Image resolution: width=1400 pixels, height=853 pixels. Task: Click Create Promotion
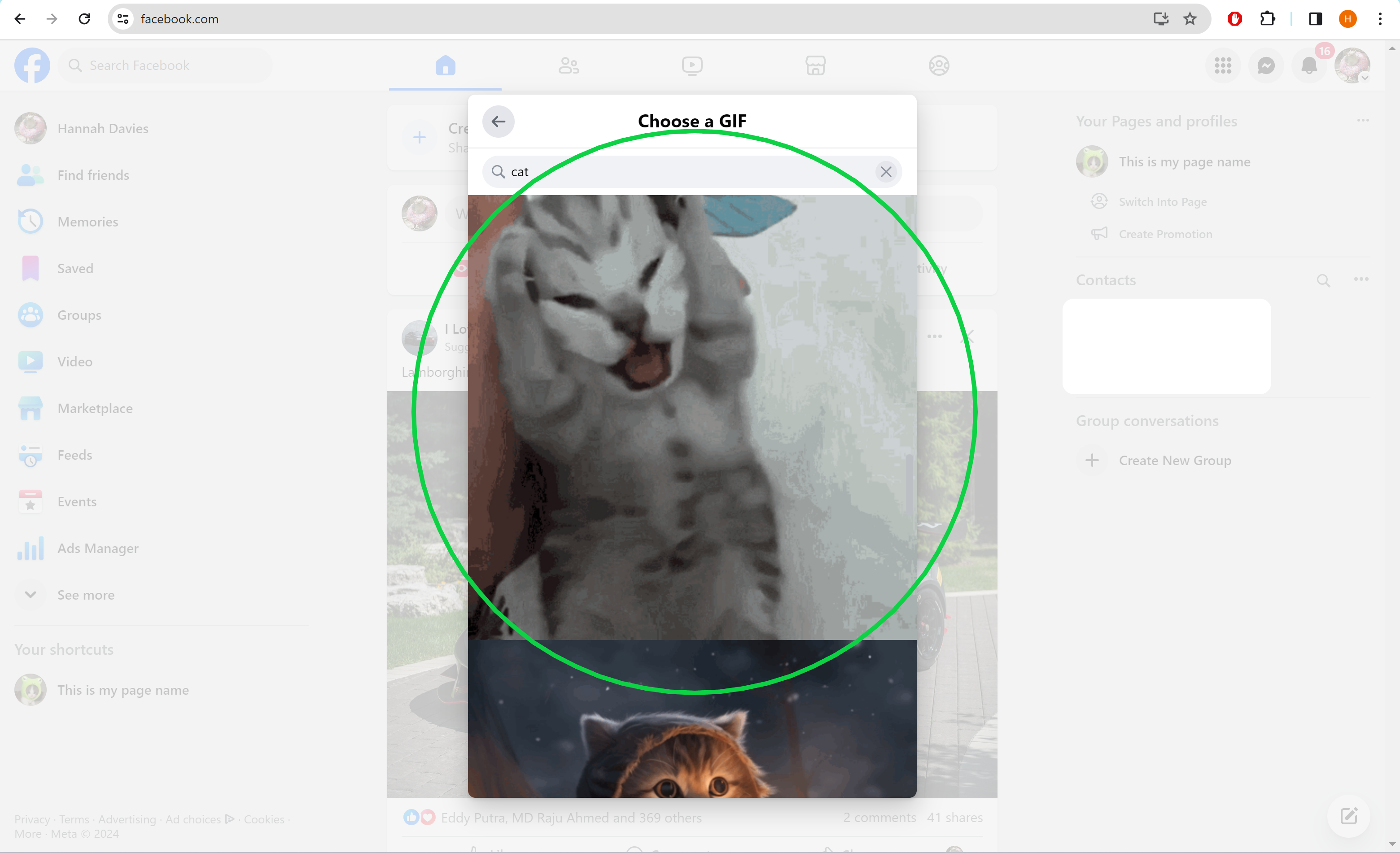click(1165, 234)
